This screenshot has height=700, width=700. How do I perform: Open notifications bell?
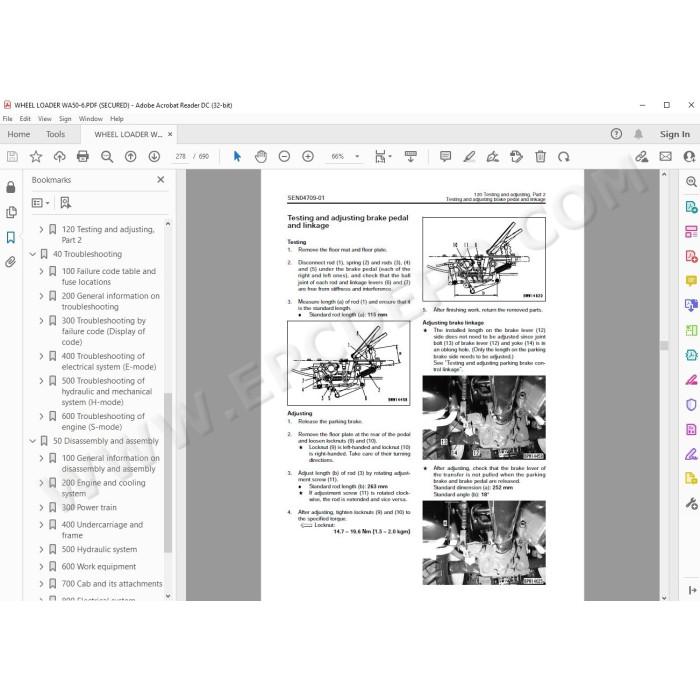tap(638, 134)
